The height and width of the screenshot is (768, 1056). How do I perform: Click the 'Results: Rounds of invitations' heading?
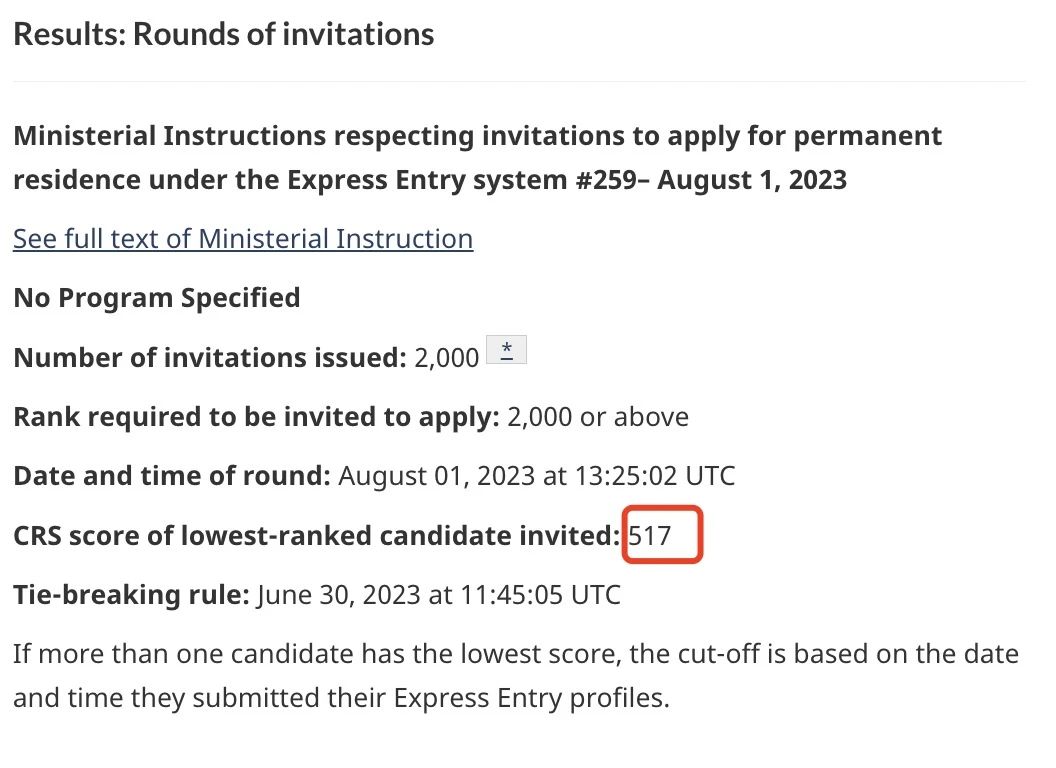pyautogui.click(x=224, y=34)
